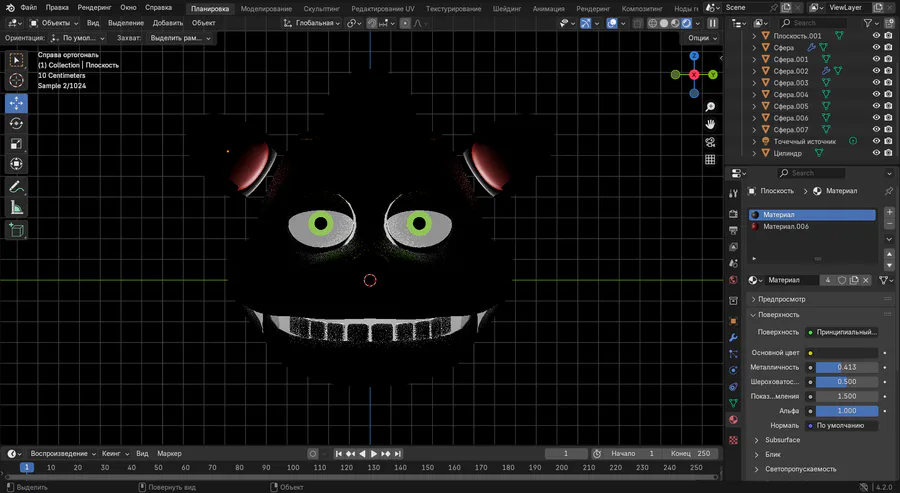Select Материал.006 material slot

pyautogui.click(x=812, y=227)
